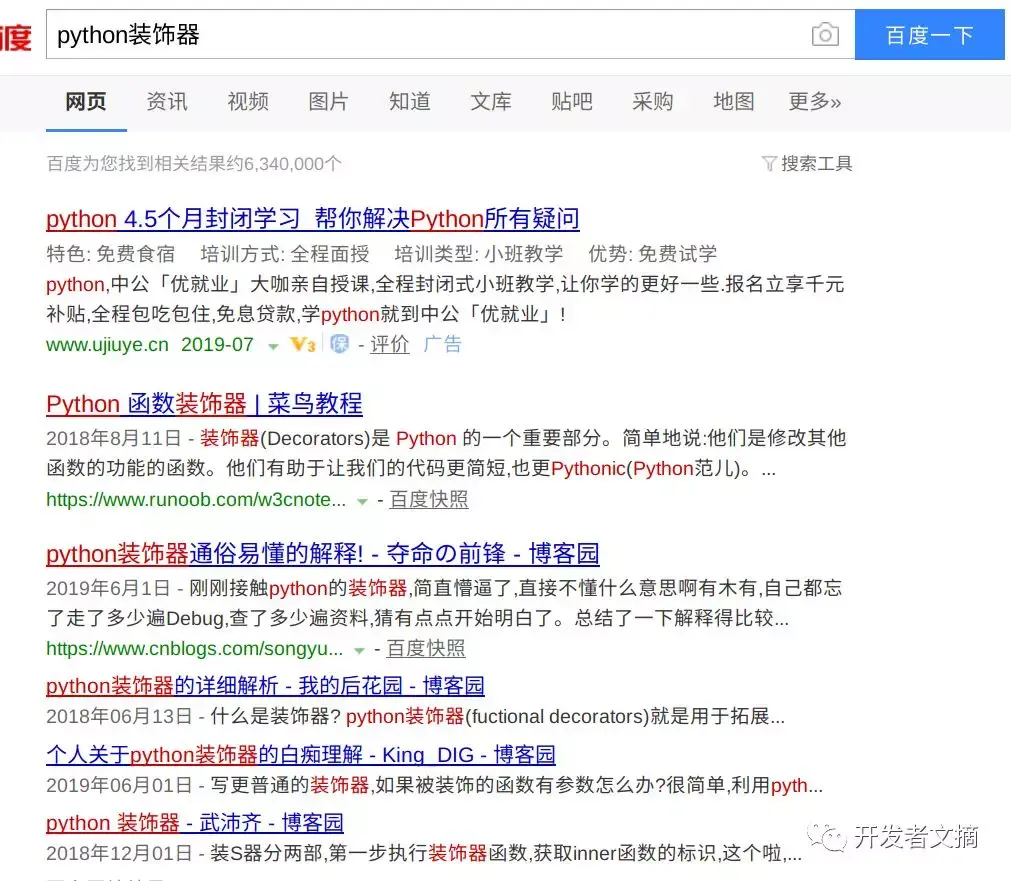Select the 视频 (Video) search category

(x=247, y=102)
